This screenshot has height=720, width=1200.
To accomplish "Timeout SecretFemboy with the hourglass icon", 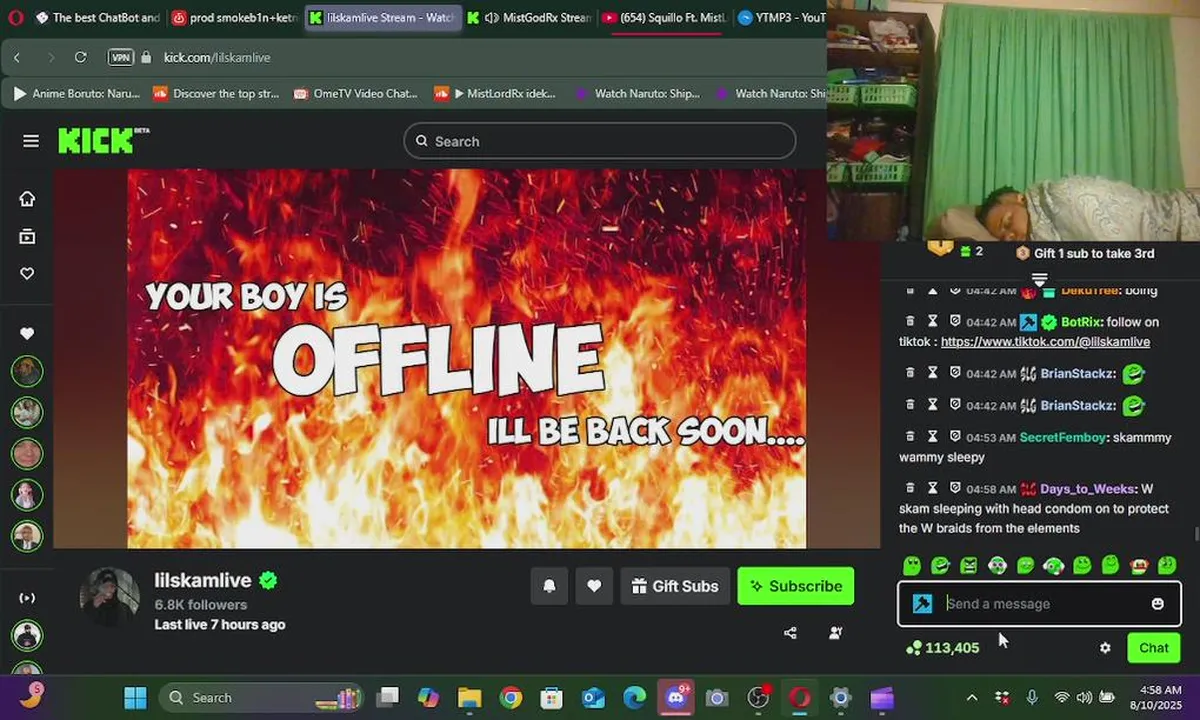I will (x=932, y=437).
